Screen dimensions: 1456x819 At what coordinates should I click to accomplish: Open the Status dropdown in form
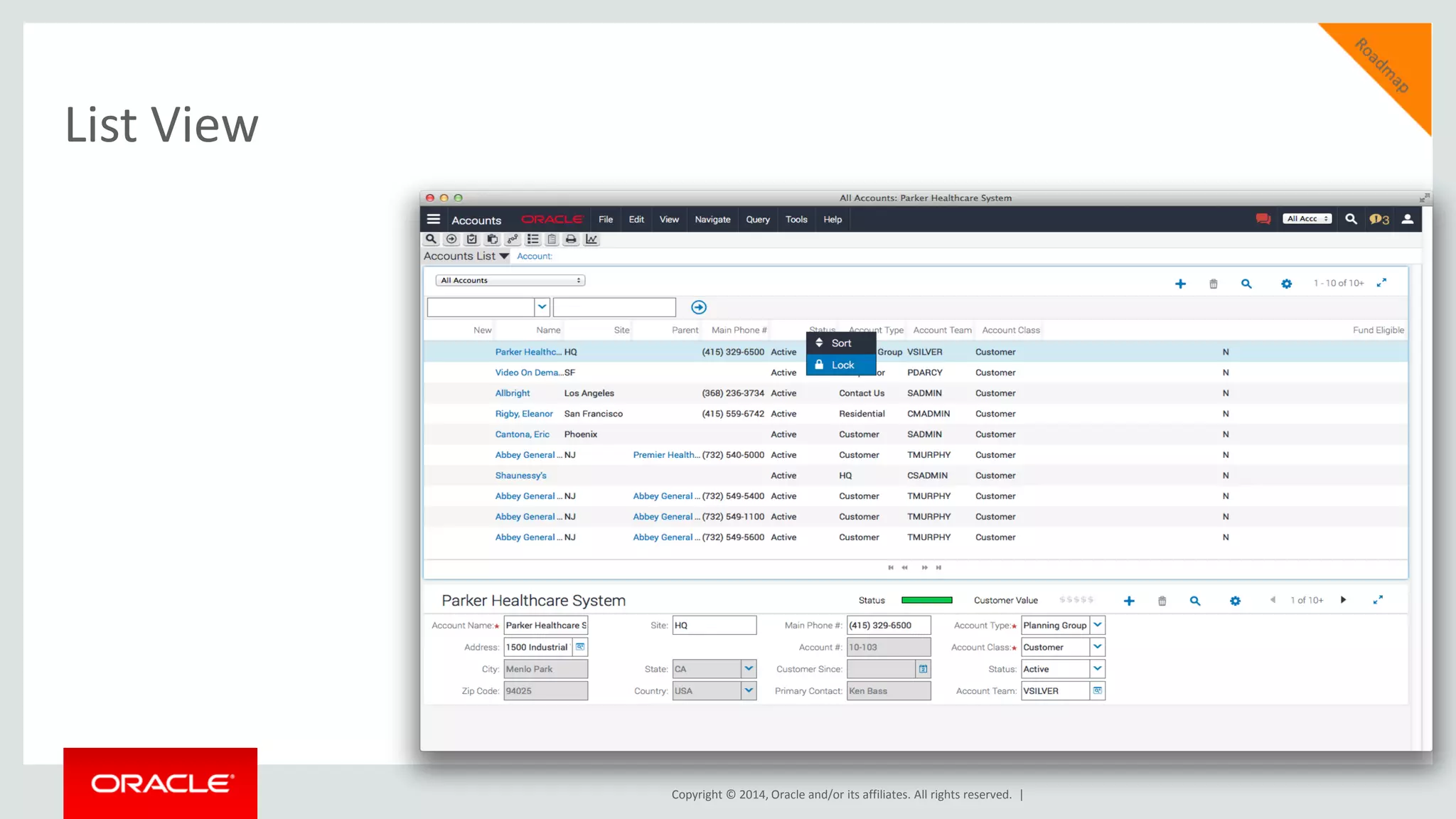(1098, 669)
